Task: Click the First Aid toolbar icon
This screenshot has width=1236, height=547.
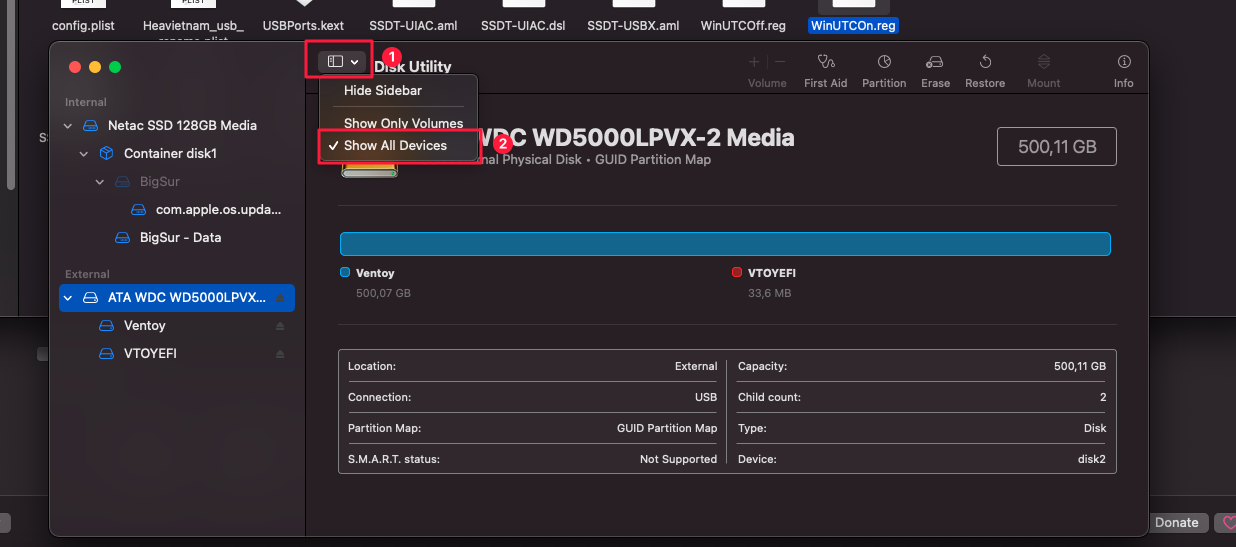Action: tap(825, 62)
